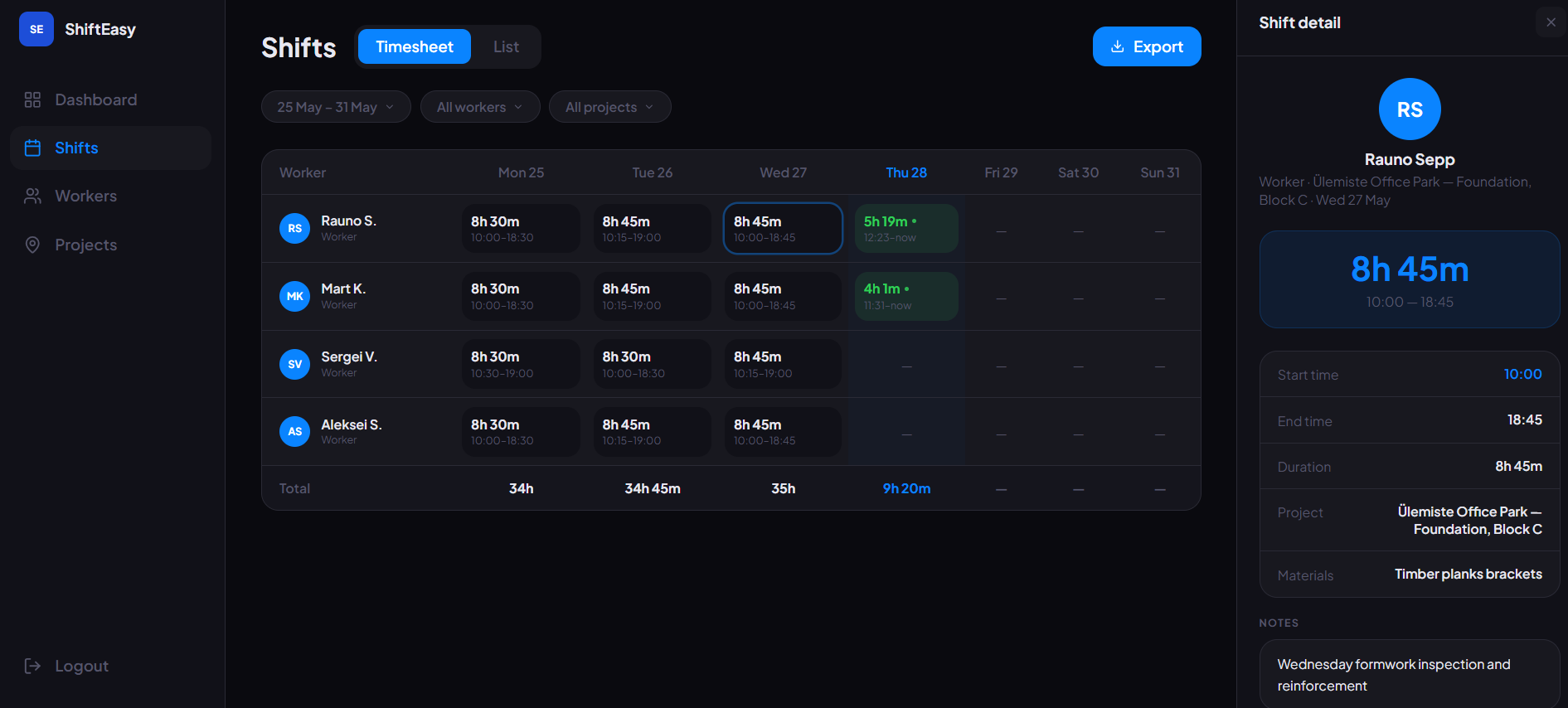The image size is (1568, 708).
Task: Open Mart K. Monday 8h 30m shift
Action: click(x=521, y=296)
